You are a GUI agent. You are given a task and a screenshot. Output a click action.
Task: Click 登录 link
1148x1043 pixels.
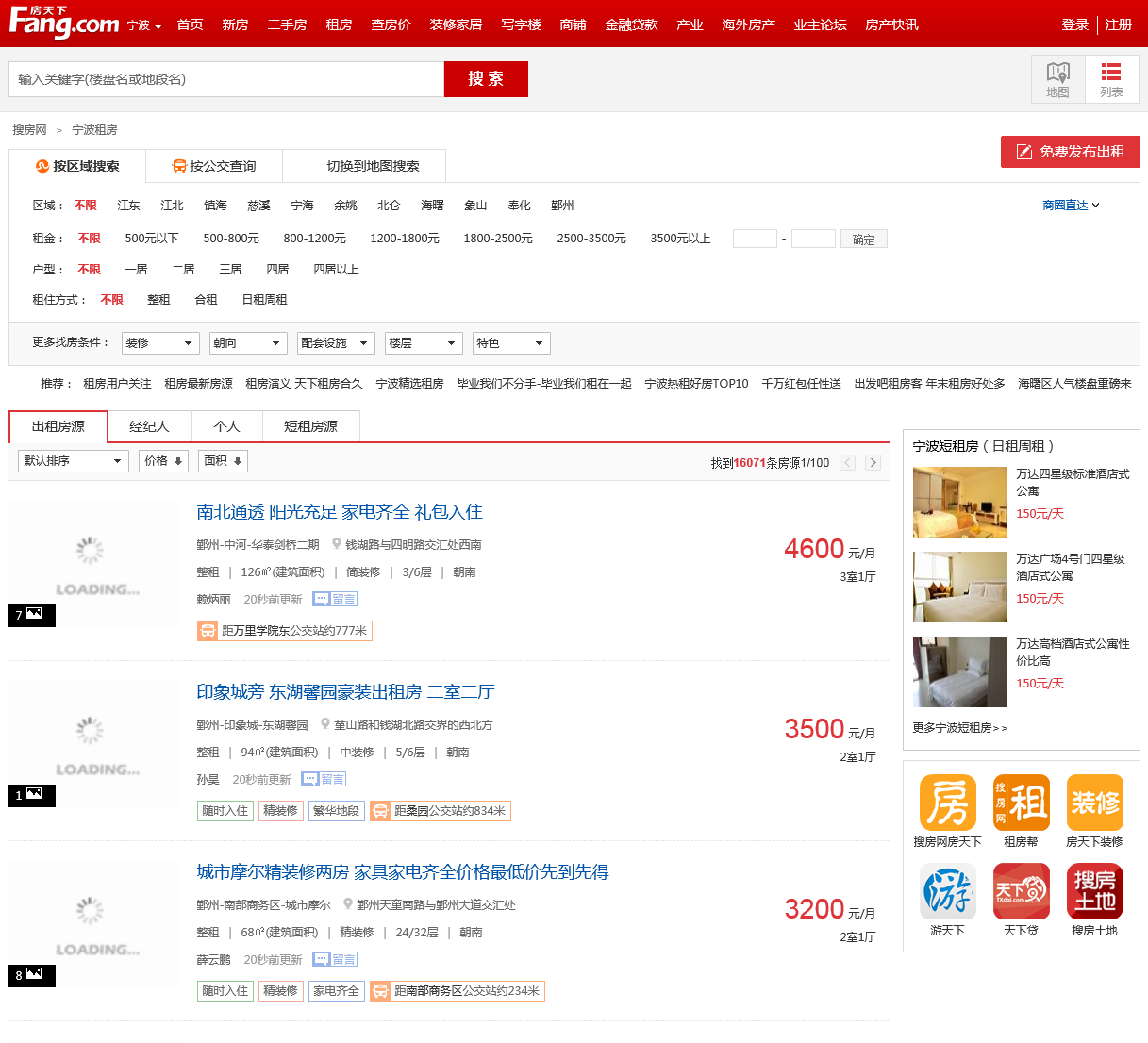click(1075, 25)
